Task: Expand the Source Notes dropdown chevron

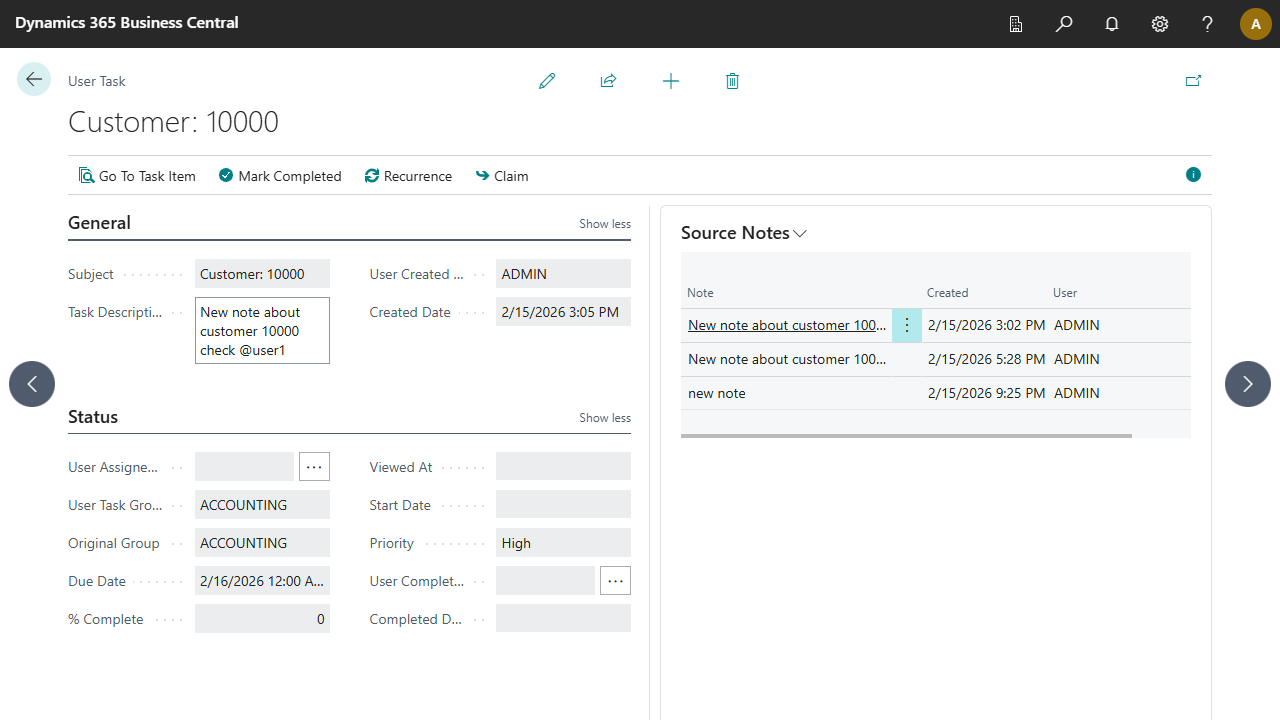Action: tap(800, 234)
